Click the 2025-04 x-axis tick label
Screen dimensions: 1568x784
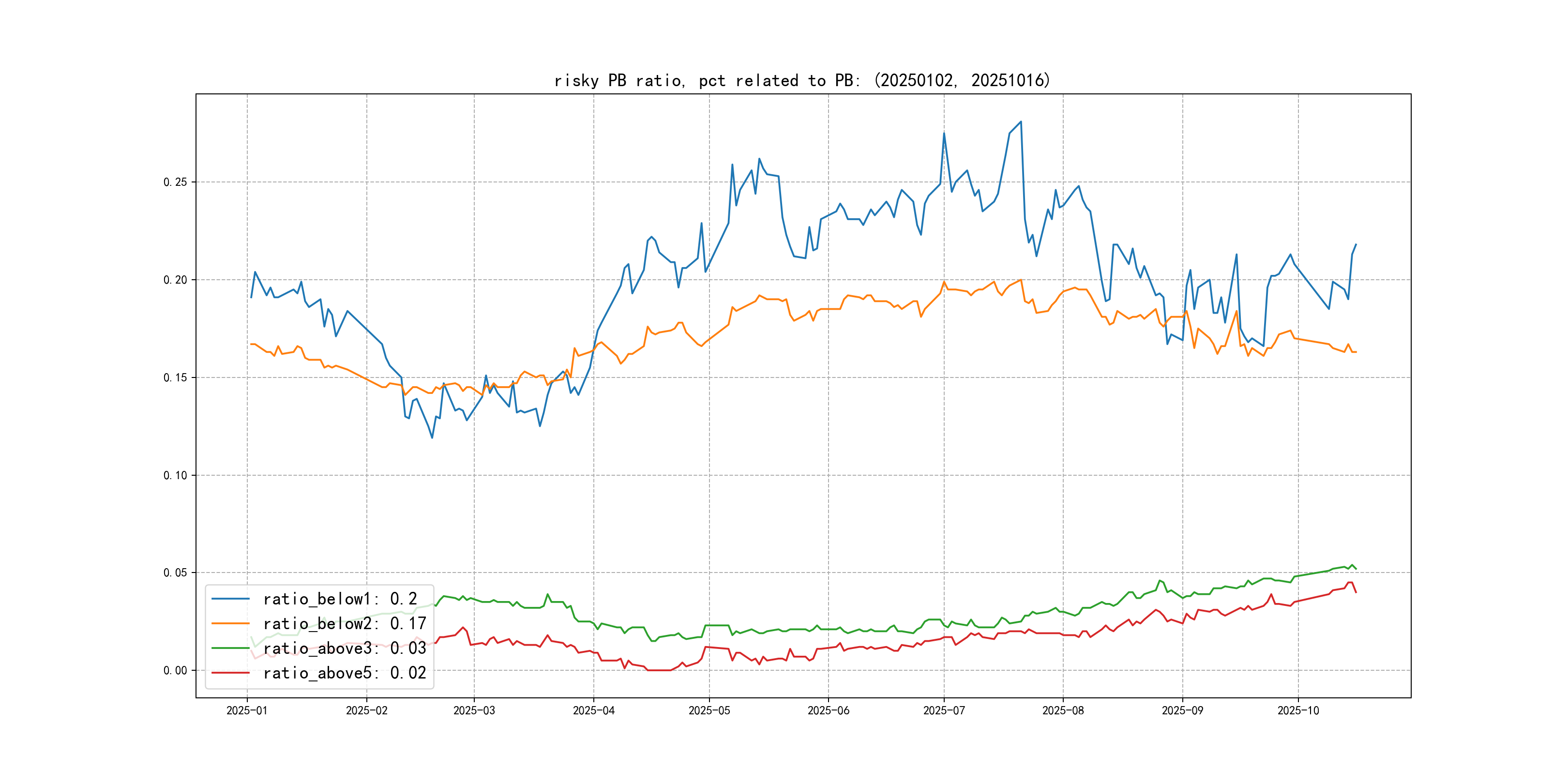tap(593, 710)
